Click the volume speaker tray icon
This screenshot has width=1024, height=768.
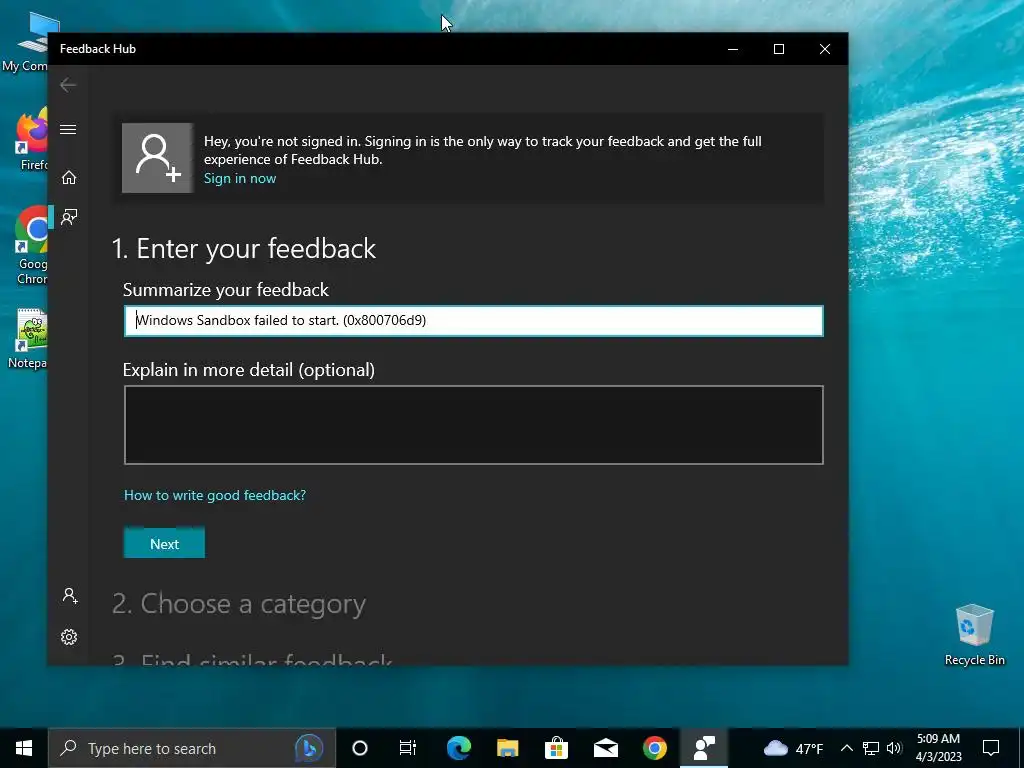(x=894, y=748)
